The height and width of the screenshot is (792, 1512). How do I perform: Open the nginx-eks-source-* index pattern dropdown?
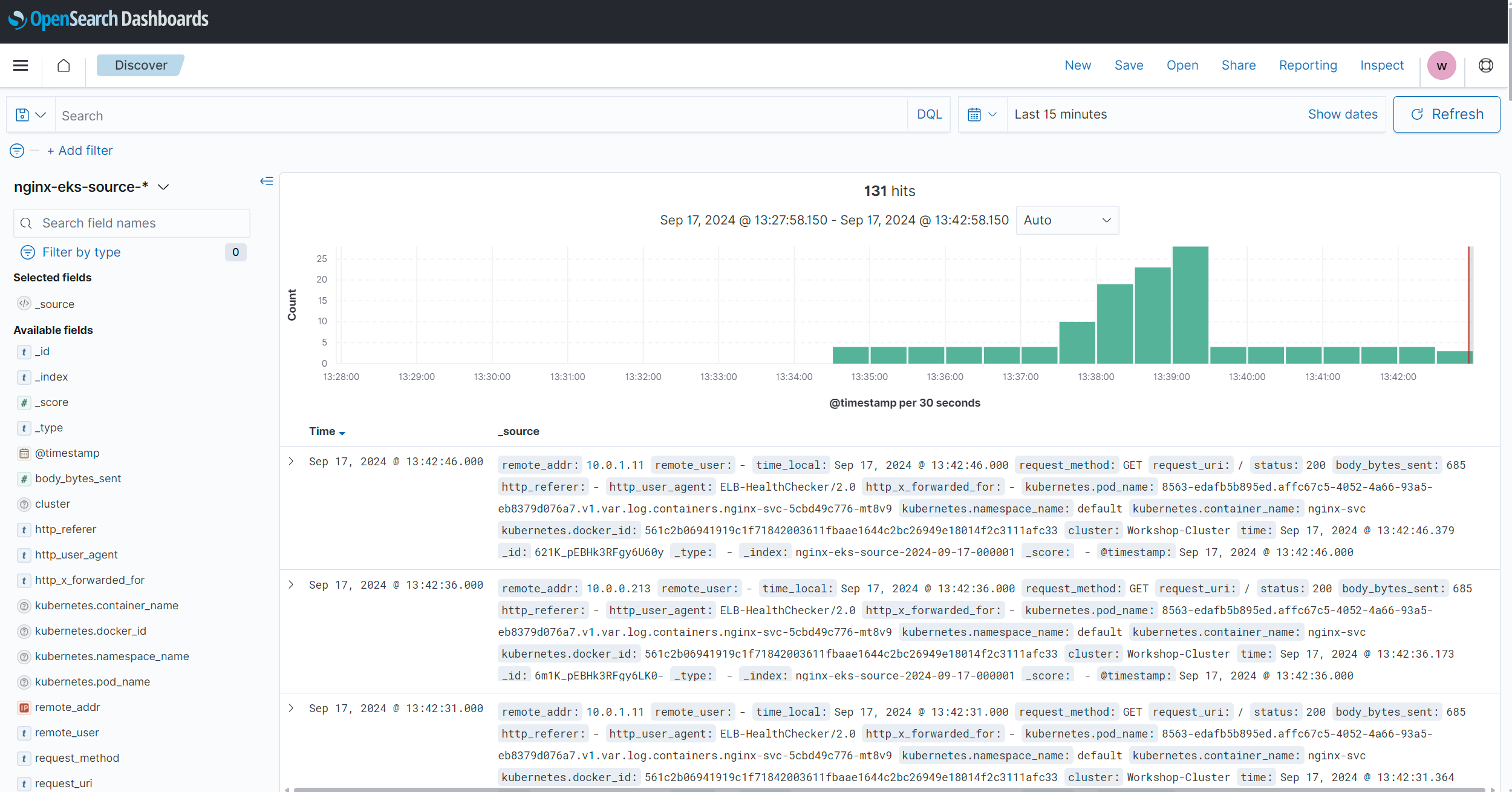coord(91,187)
